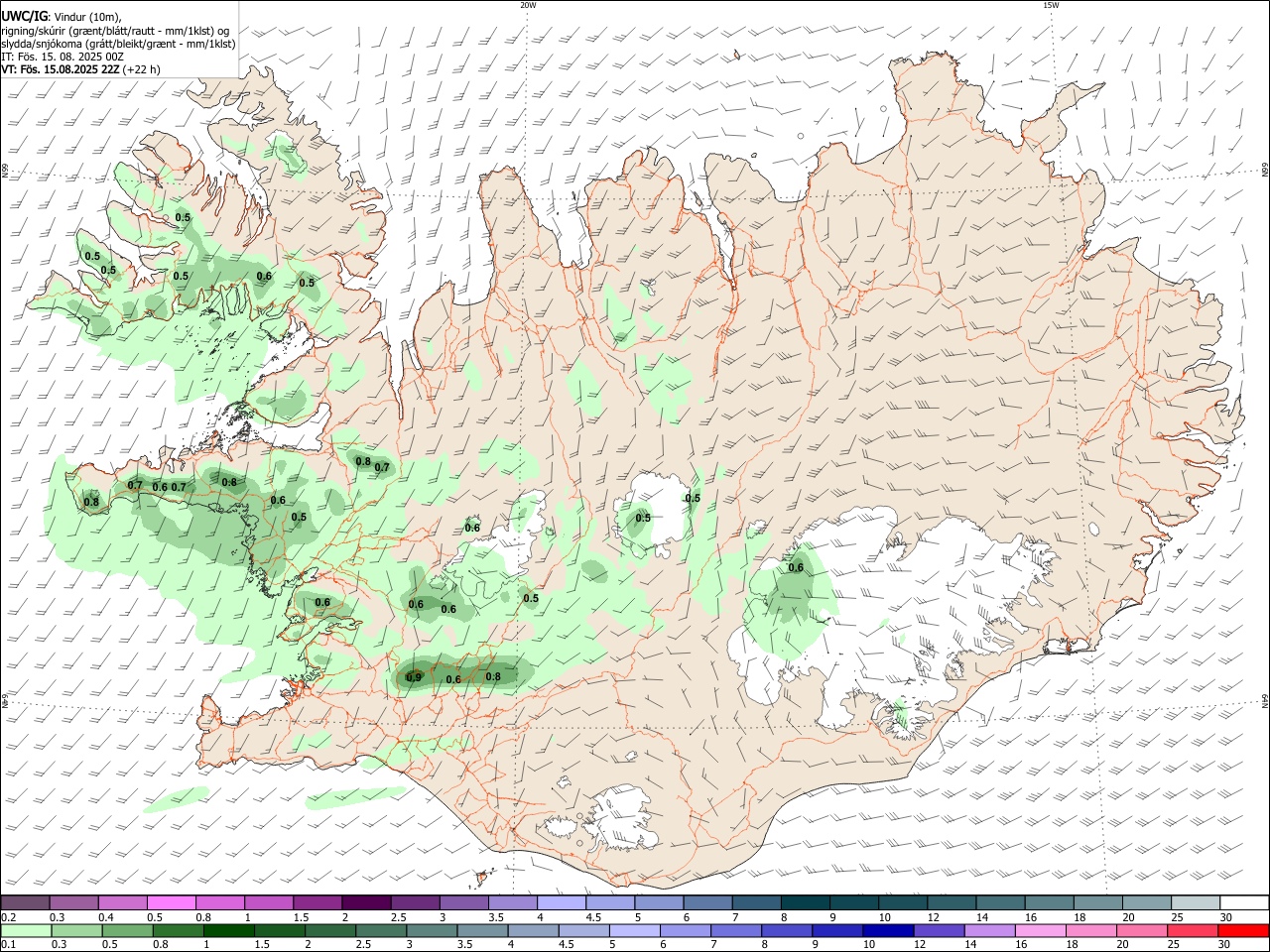Select the bottom-row grey-green swatch between 3 and 3.5
The image size is (1270, 952).
pyautogui.click(x=434, y=931)
